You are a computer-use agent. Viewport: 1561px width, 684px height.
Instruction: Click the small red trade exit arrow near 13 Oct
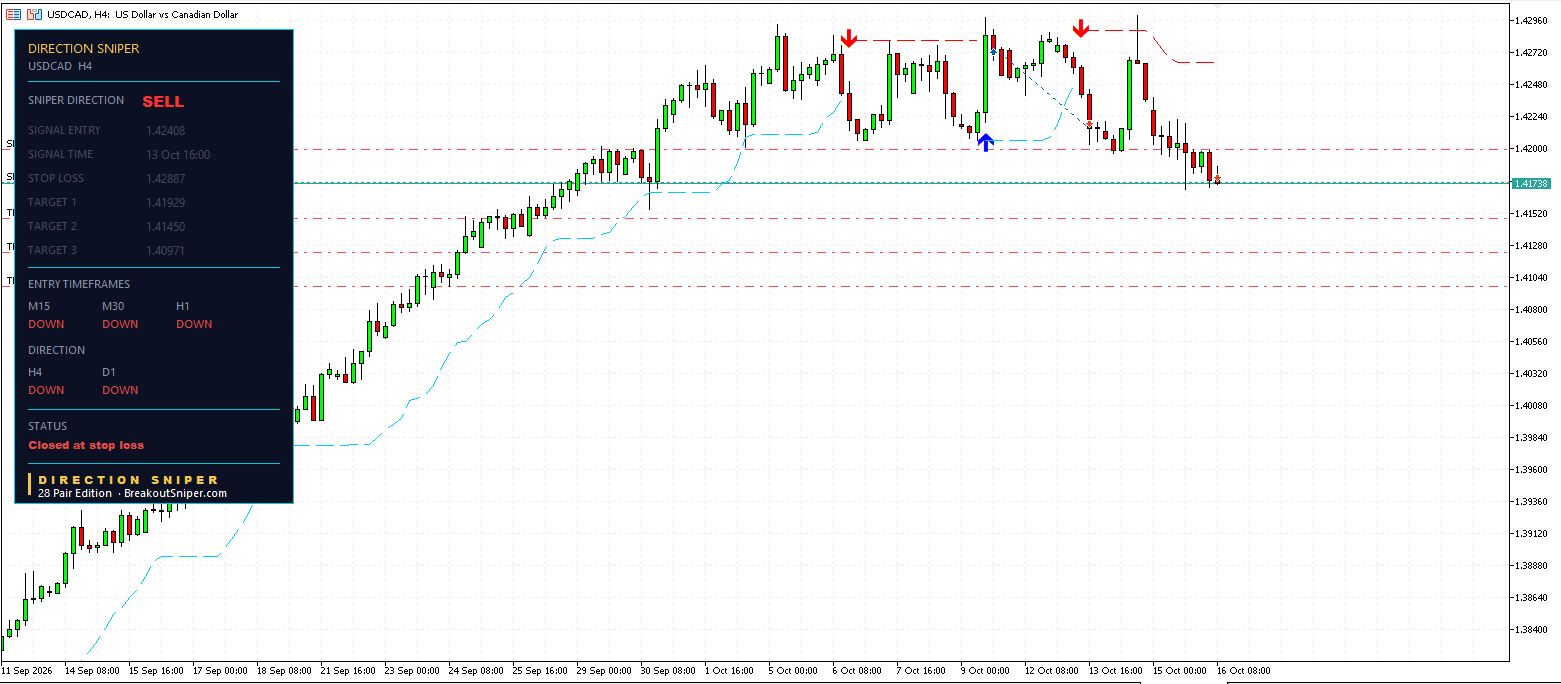[1090, 126]
